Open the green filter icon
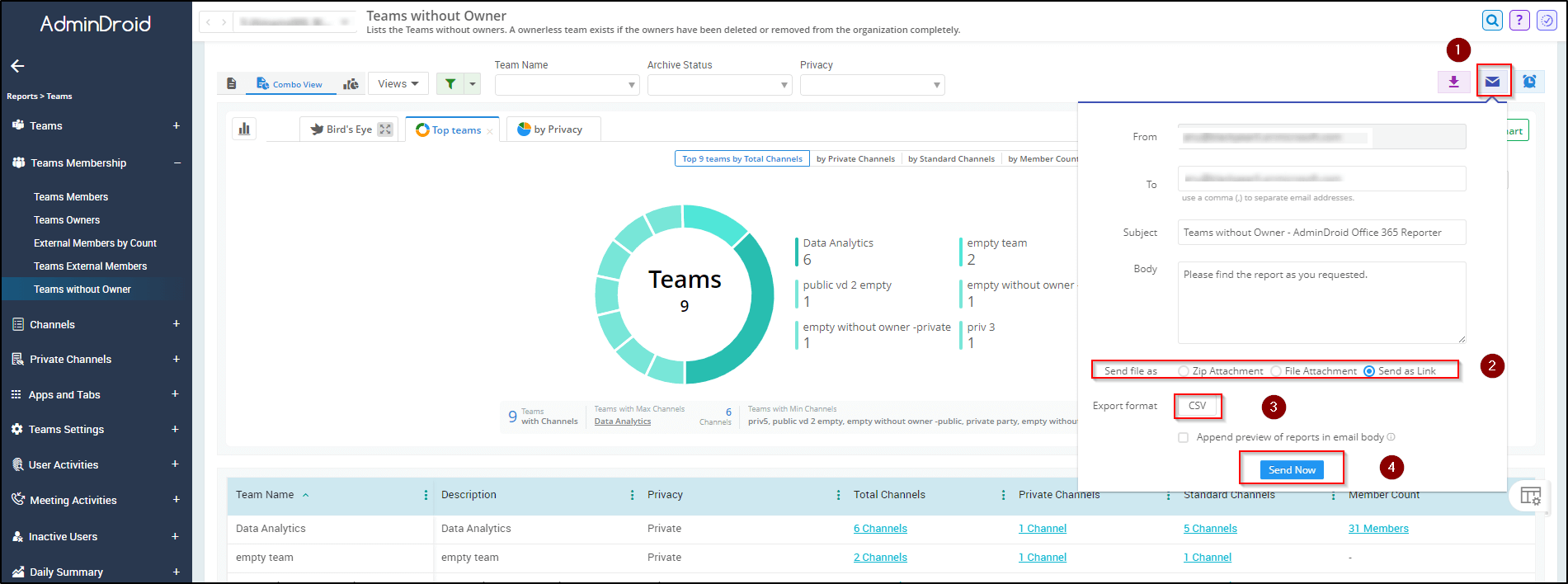This screenshot has width=1568, height=584. point(450,83)
